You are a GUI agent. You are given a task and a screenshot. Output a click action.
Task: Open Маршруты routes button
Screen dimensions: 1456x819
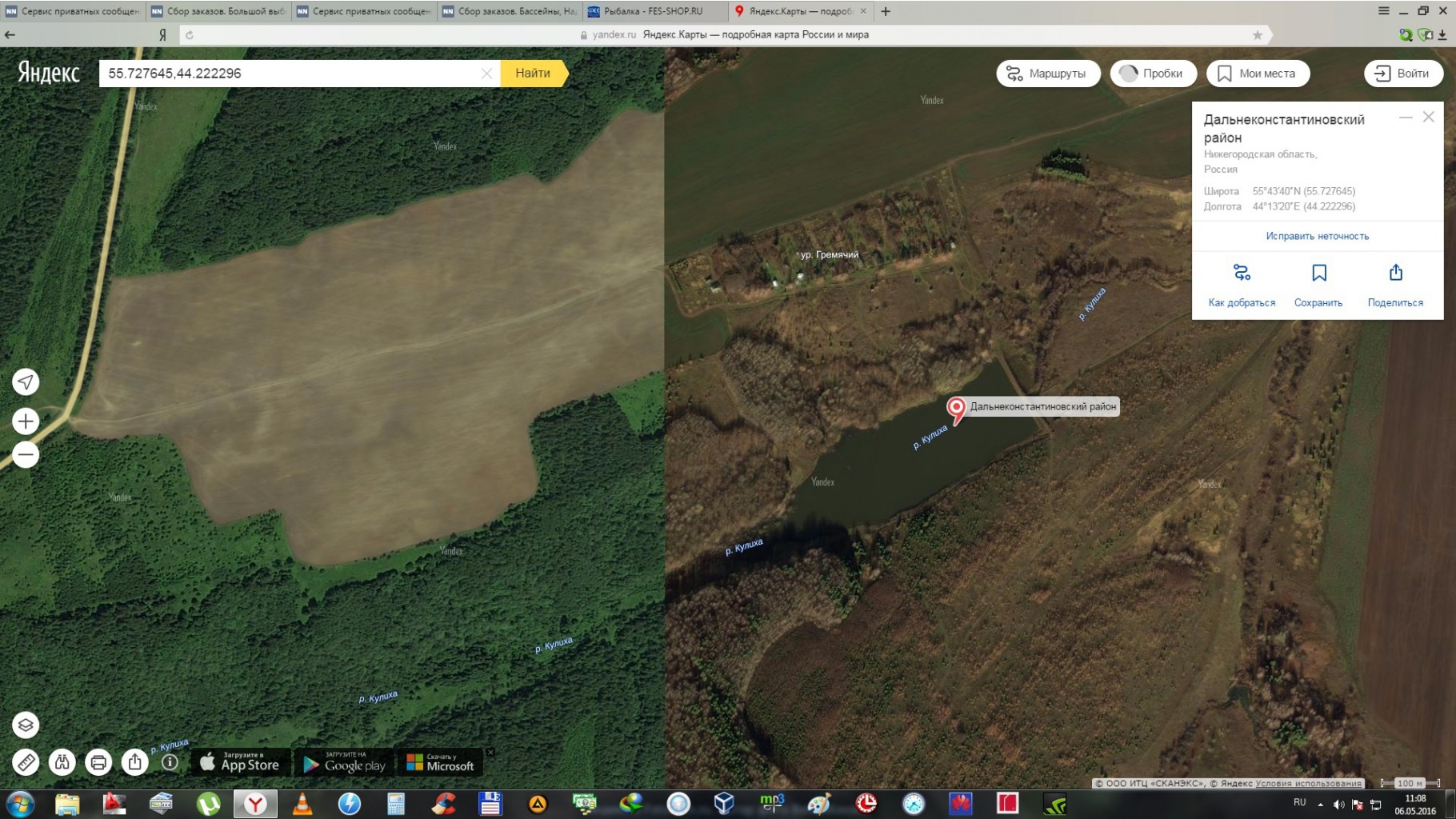[1048, 73]
